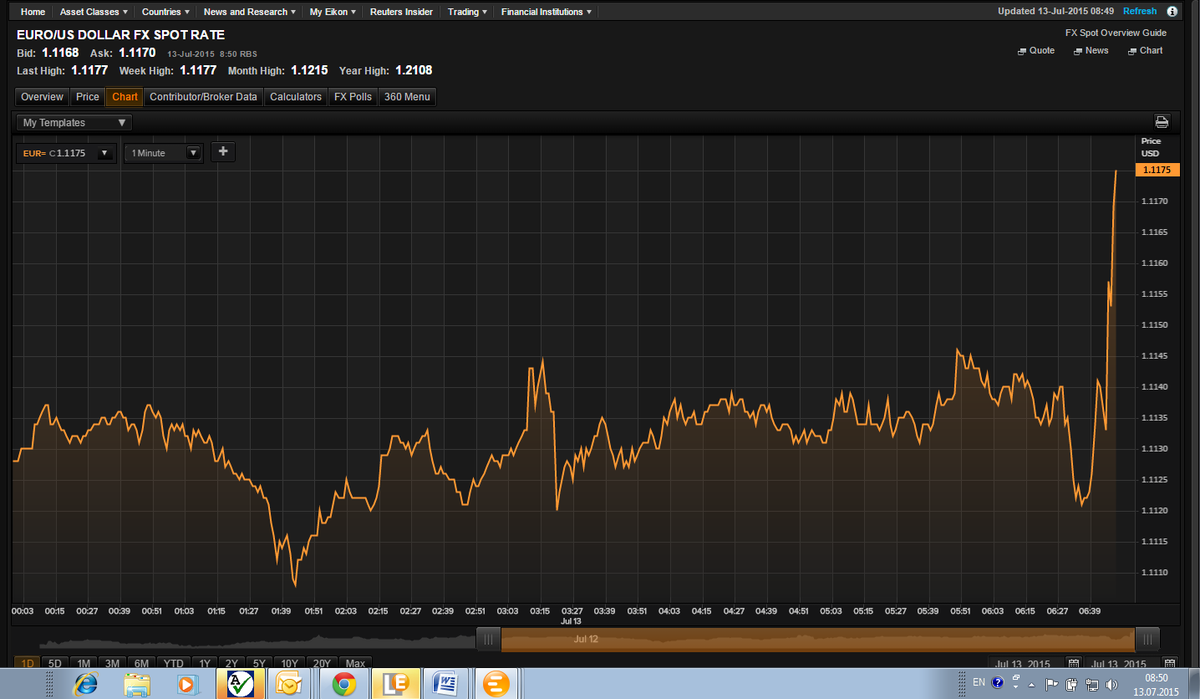Open the 360 Menu tab
The image size is (1200, 699).
(407, 97)
